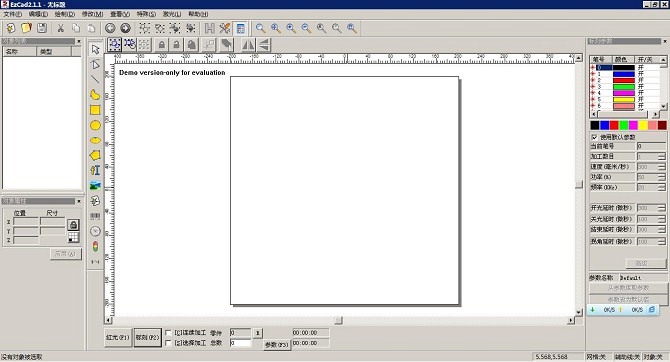Adjust the 加工数目 spinner
The image size is (670, 362).
662,156
